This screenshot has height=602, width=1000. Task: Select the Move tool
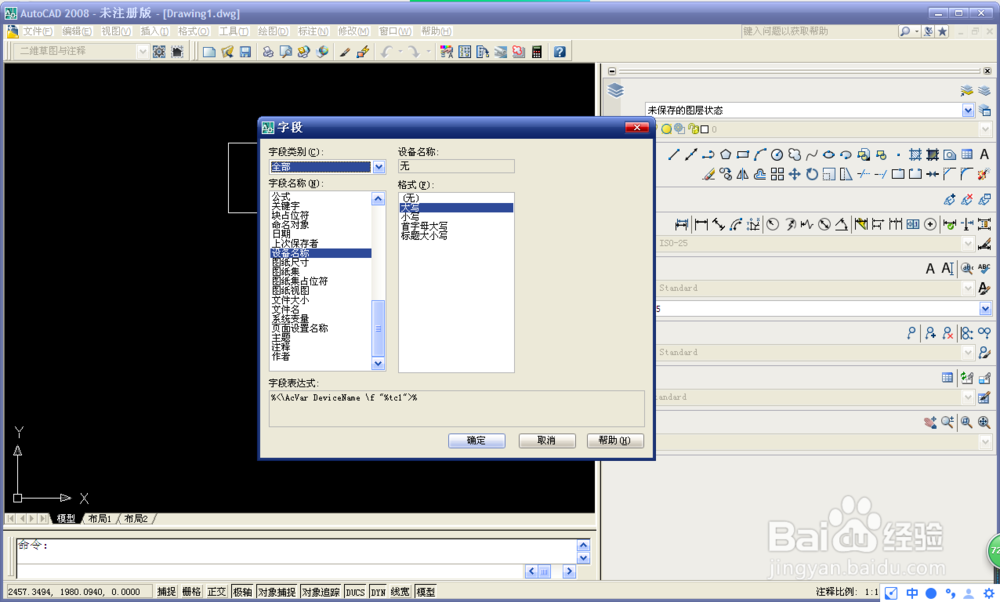(x=794, y=174)
